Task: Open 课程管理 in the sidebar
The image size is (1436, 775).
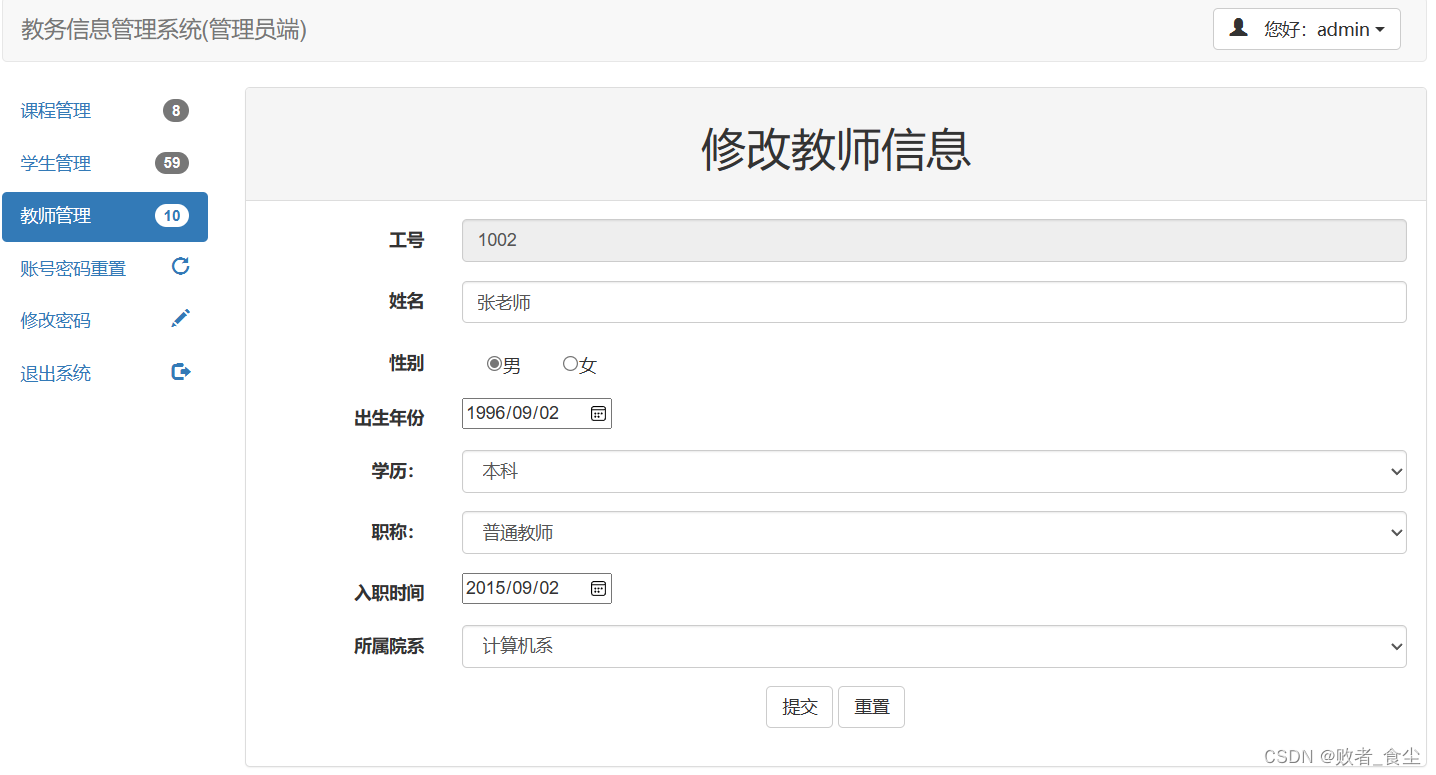Action: click(x=105, y=111)
